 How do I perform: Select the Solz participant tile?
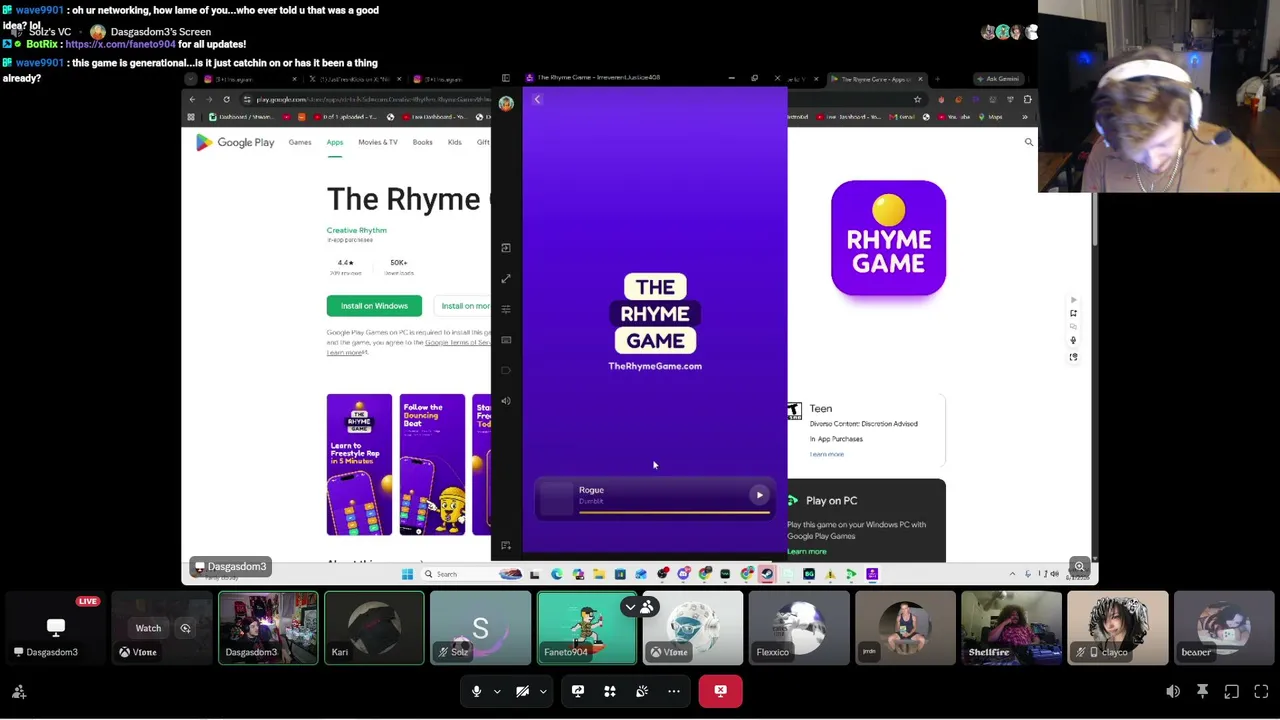(480, 628)
